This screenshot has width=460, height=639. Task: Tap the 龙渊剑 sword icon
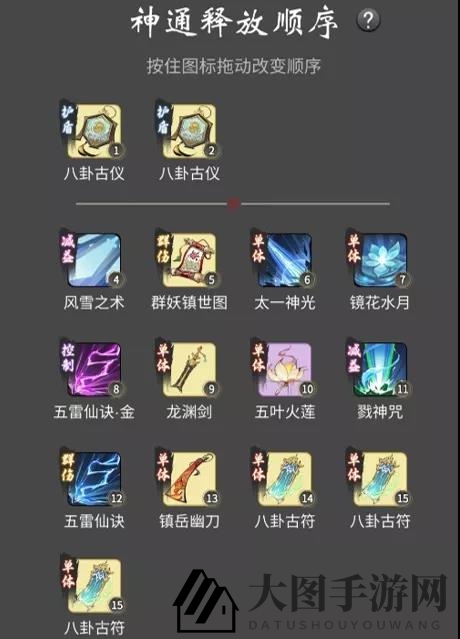click(189, 370)
